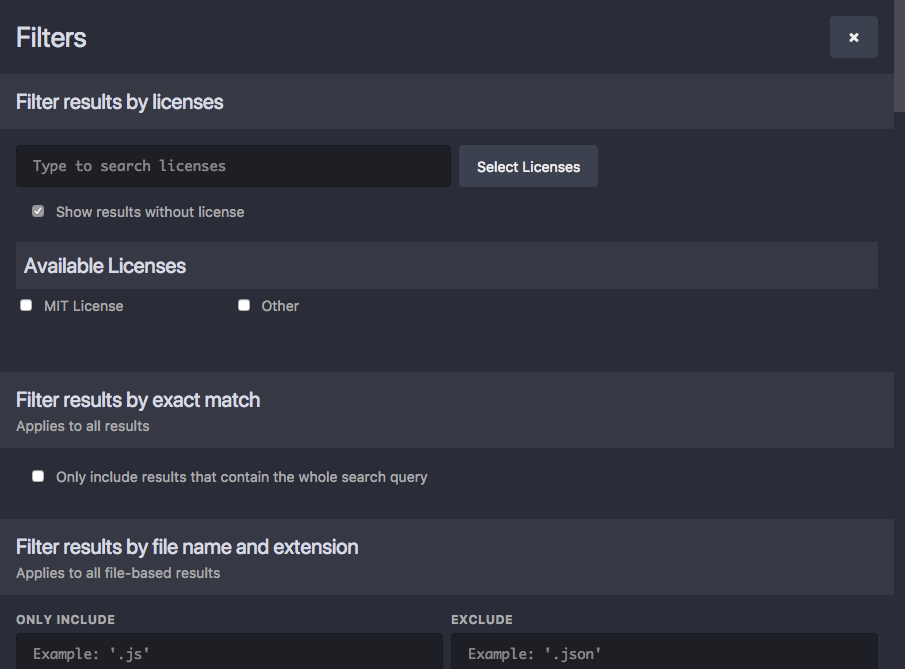This screenshot has height=669, width=905.
Task: Click the 'Applies to all results' text
Action: [x=83, y=426]
